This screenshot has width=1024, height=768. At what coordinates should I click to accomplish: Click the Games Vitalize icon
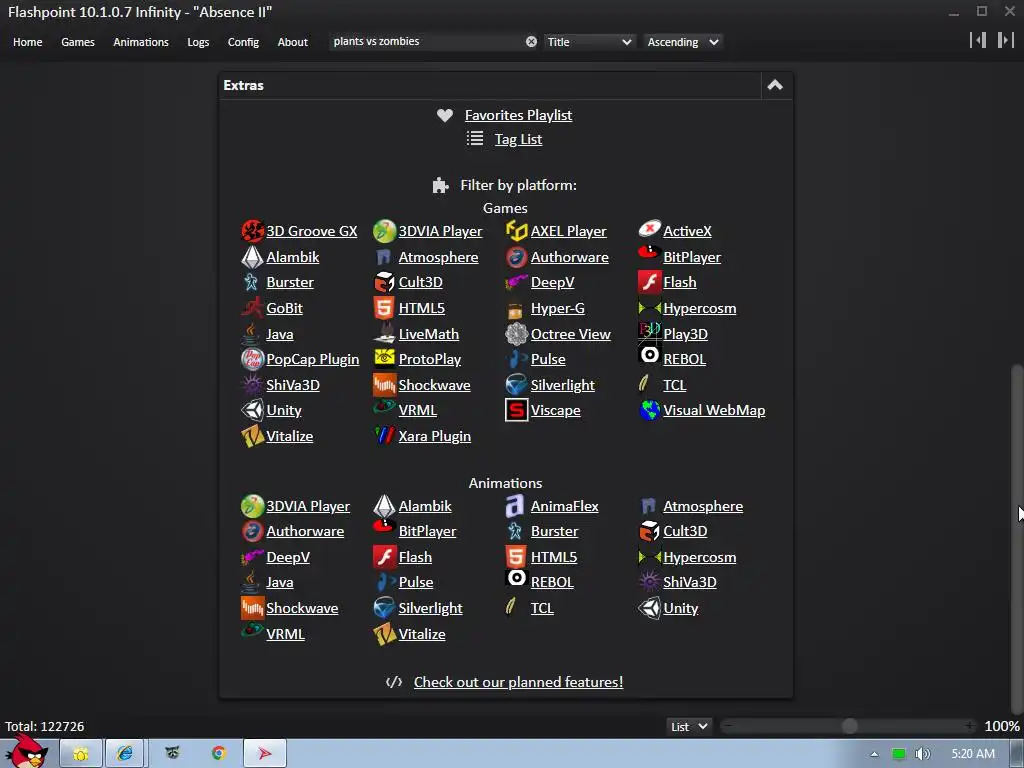pyautogui.click(x=252, y=436)
